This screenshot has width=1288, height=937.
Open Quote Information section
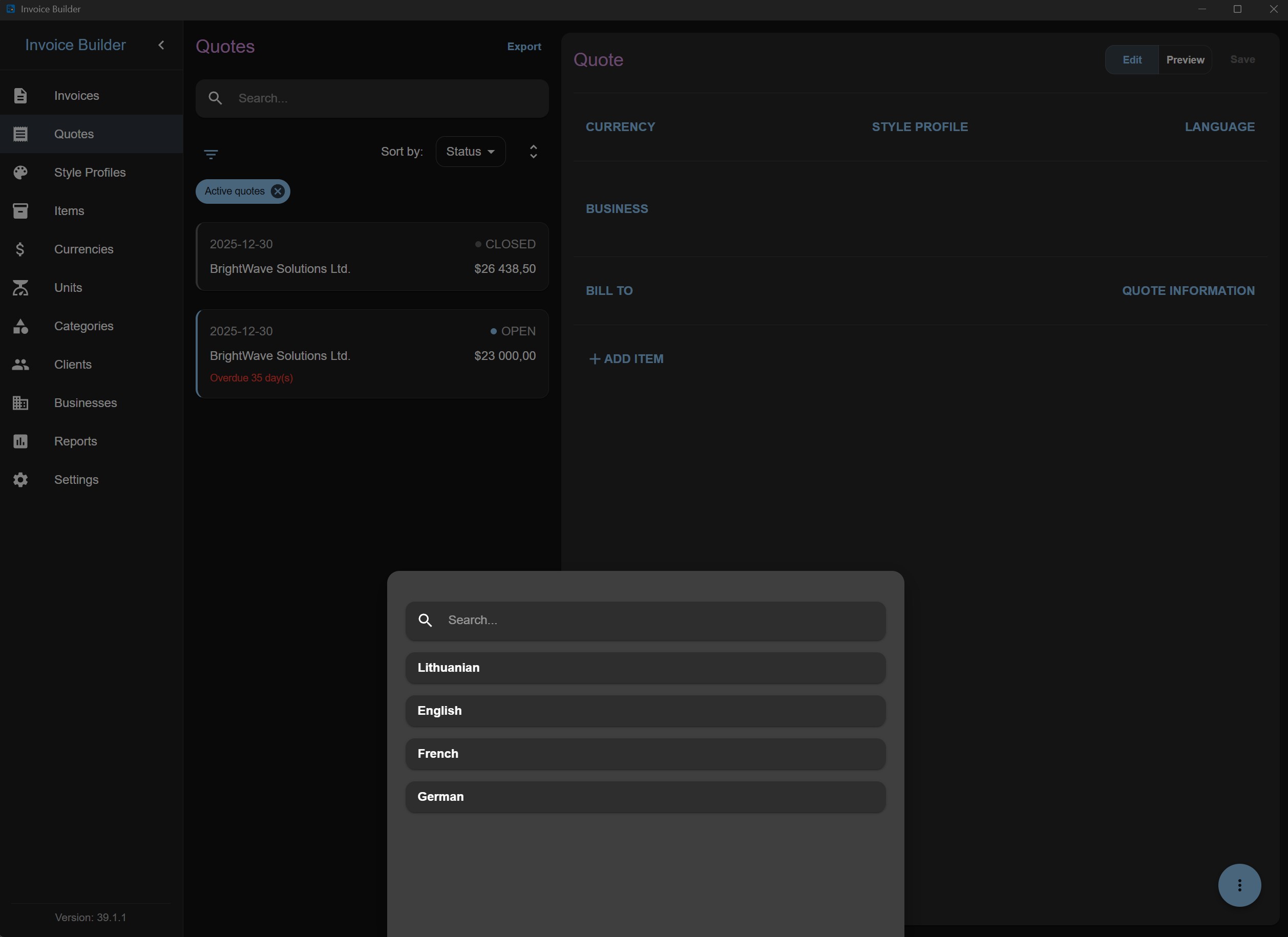point(1188,290)
